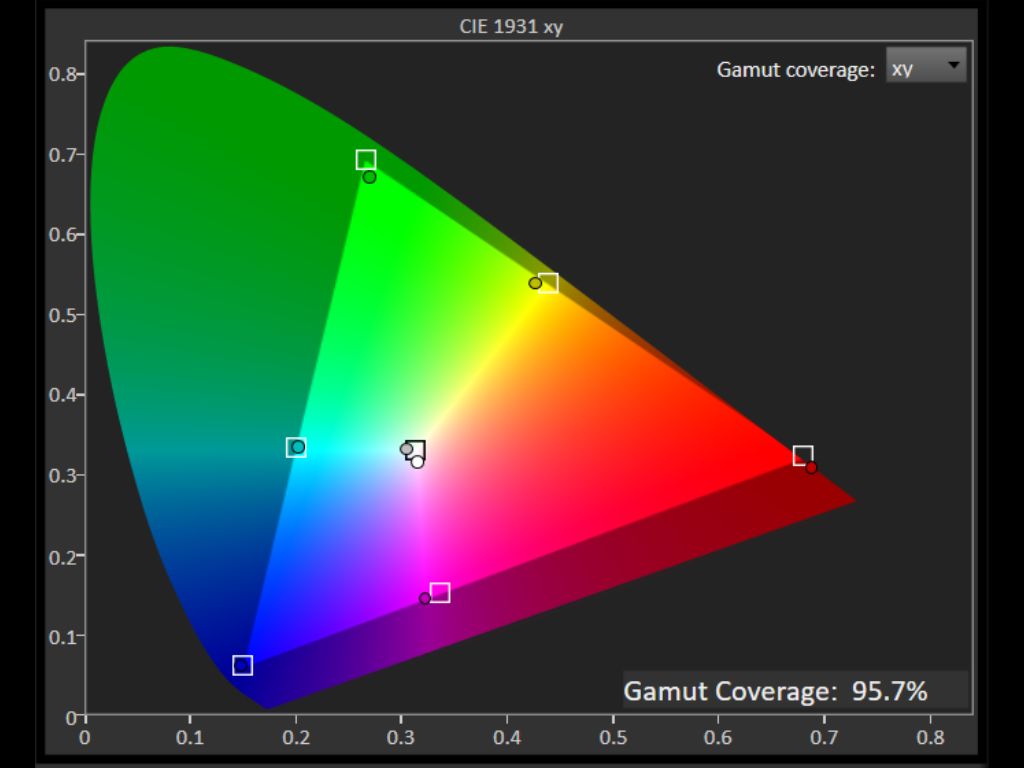Viewport: 1024px width, 768px height.
Task: Open the Gamut coverage xy dropdown
Action: (x=926, y=67)
